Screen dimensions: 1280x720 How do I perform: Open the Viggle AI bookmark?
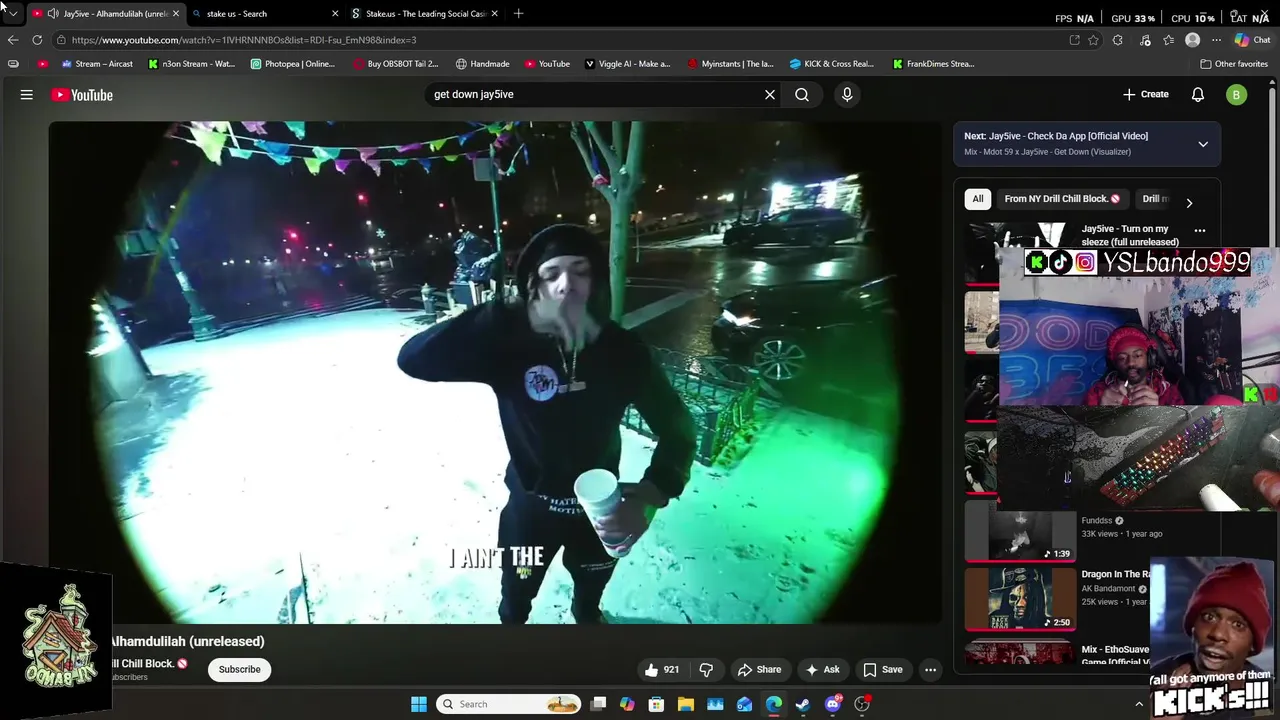(627, 64)
